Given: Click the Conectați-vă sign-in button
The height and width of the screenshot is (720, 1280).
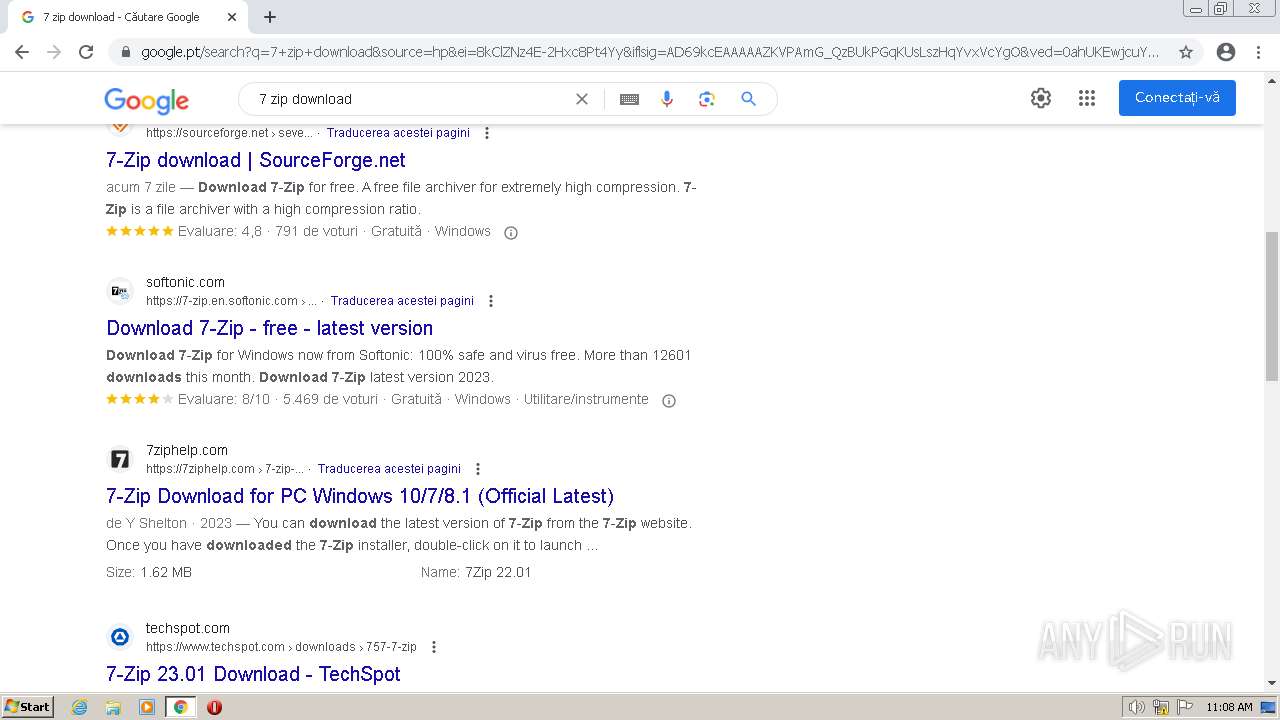Looking at the screenshot, I should point(1177,98).
